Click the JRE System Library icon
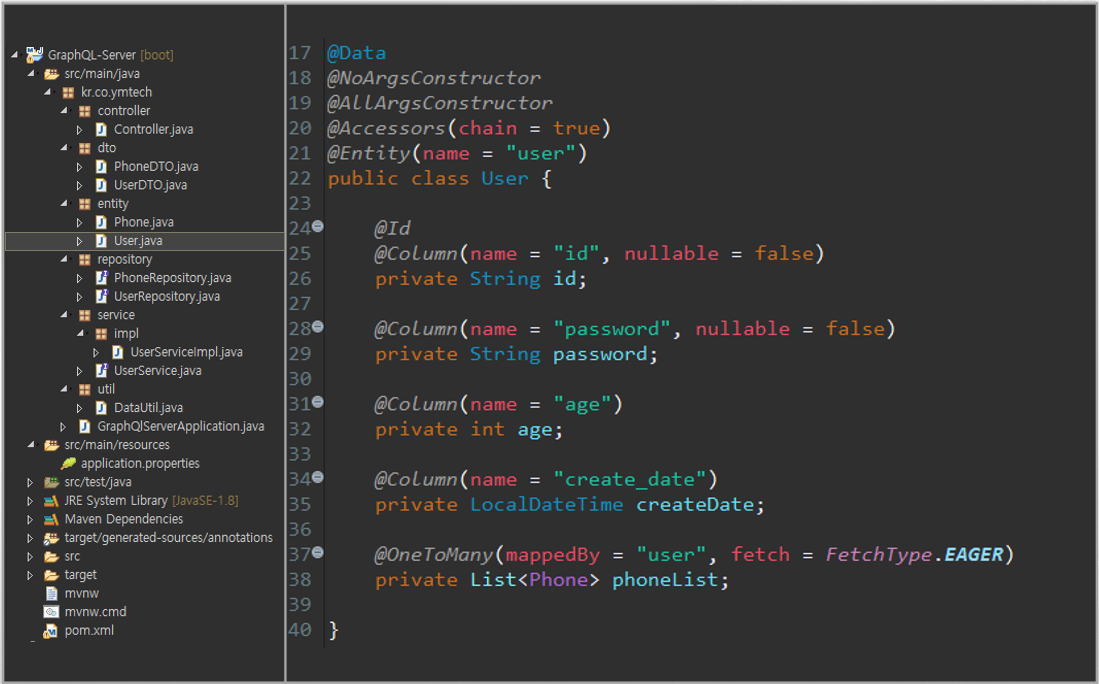This screenshot has width=1099, height=684. (51, 501)
